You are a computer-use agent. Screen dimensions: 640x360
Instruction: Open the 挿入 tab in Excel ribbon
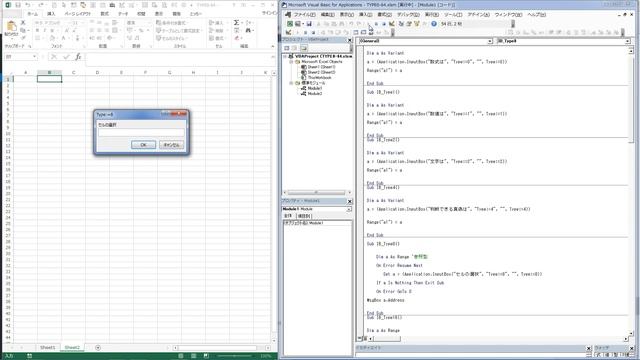[x=51, y=14]
